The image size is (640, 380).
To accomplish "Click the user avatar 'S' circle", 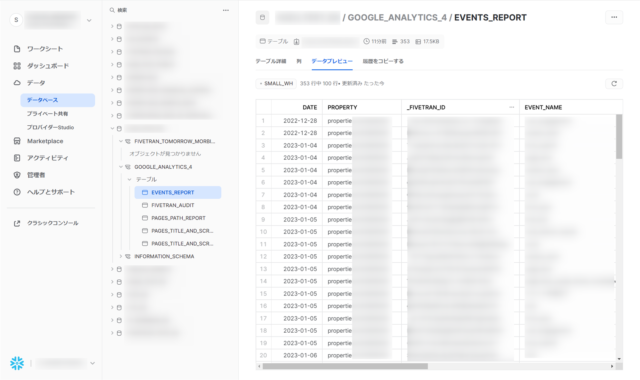I will [16, 20].
